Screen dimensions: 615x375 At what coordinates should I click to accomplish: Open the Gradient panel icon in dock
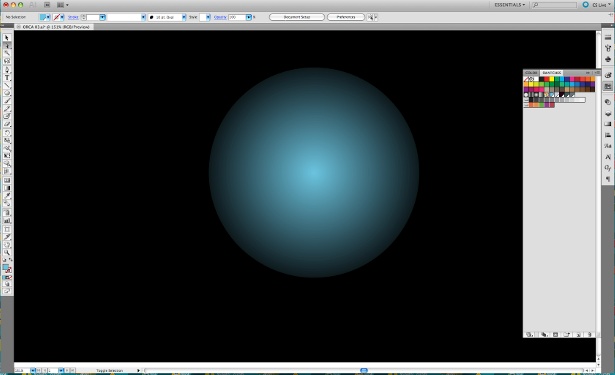pyautogui.click(x=608, y=124)
